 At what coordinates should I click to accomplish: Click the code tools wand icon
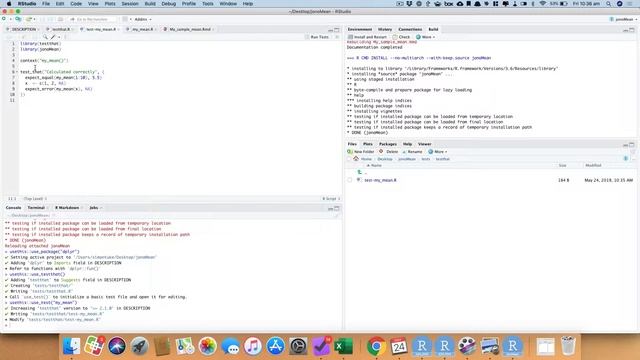(53, 37)
